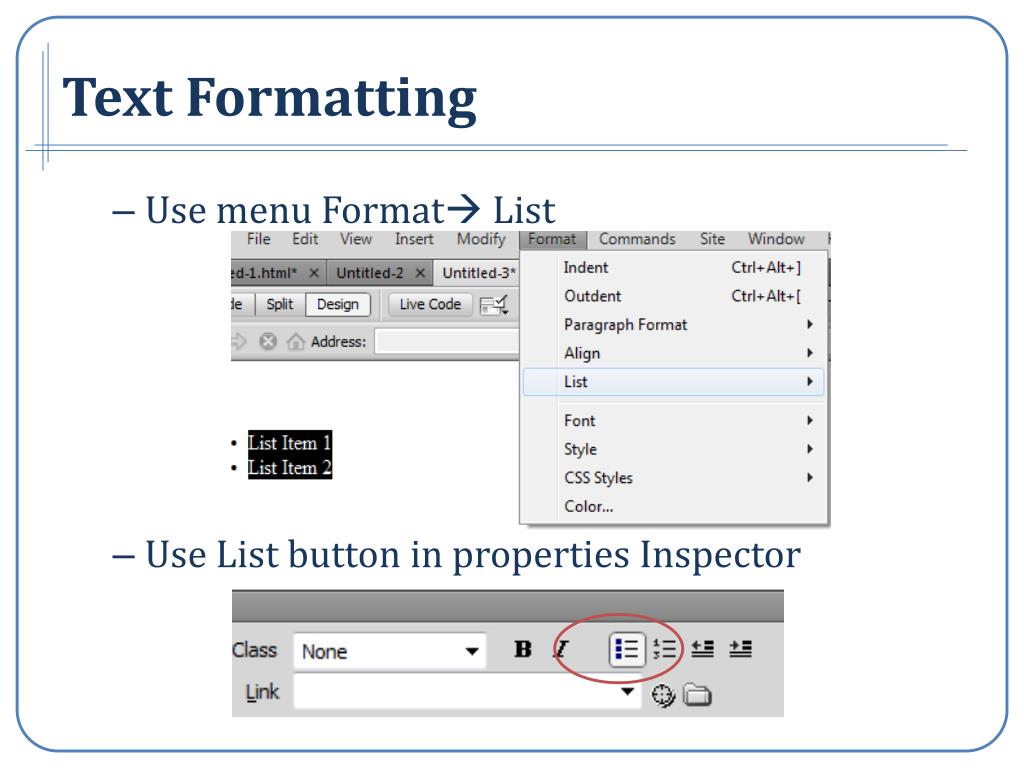Open the View menu
The width and height of the screenshot is (1024, 768).
pyautogui.click(x=356, y=239)
